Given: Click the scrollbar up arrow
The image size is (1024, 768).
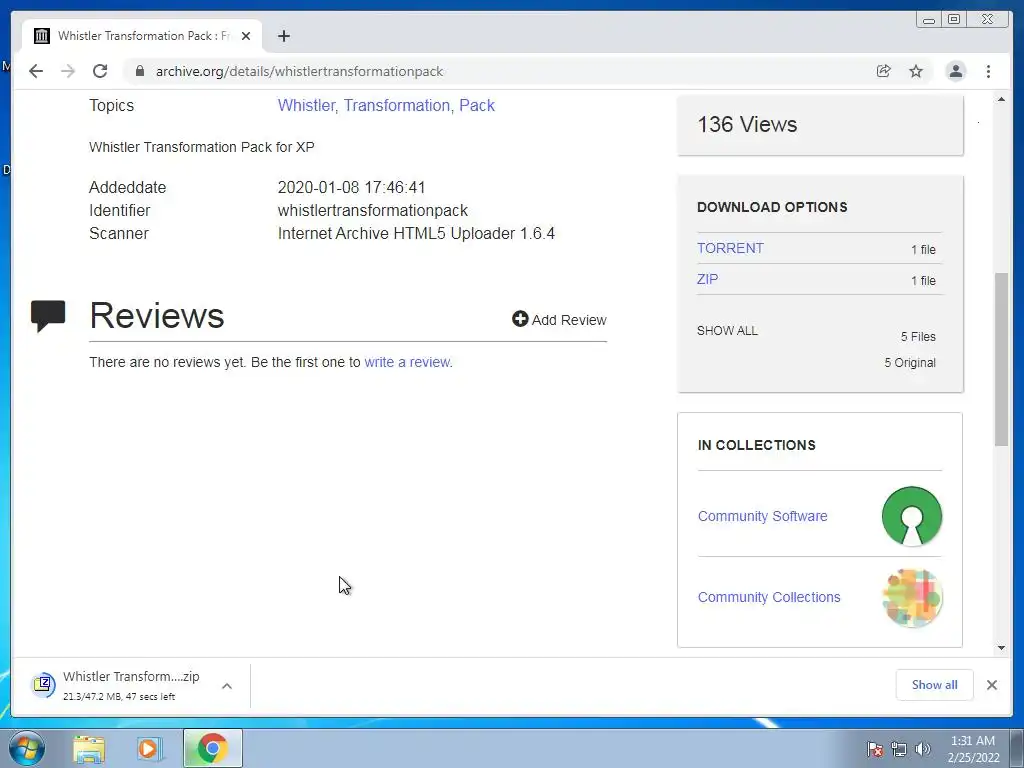Looking at the screenshot, I should [x=1001, y=99].
